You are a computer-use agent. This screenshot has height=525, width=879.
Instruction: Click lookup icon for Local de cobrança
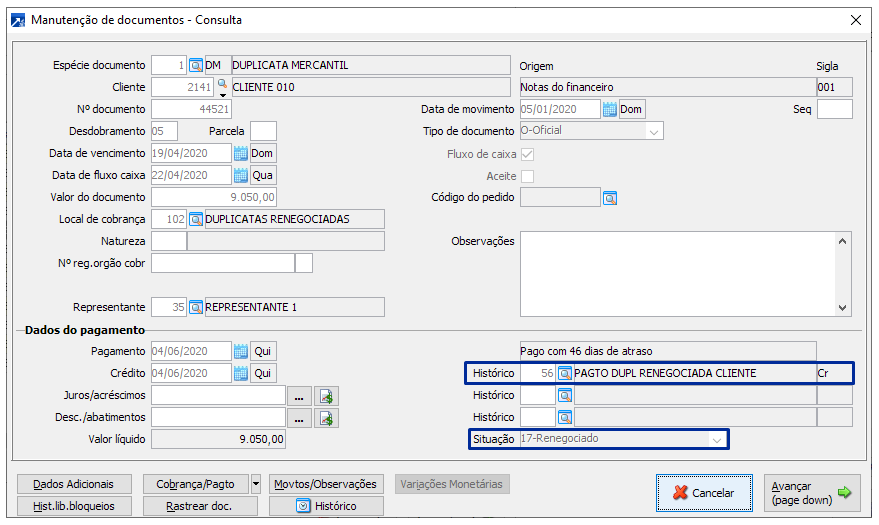pyautogui.click(x=196, y=219)
